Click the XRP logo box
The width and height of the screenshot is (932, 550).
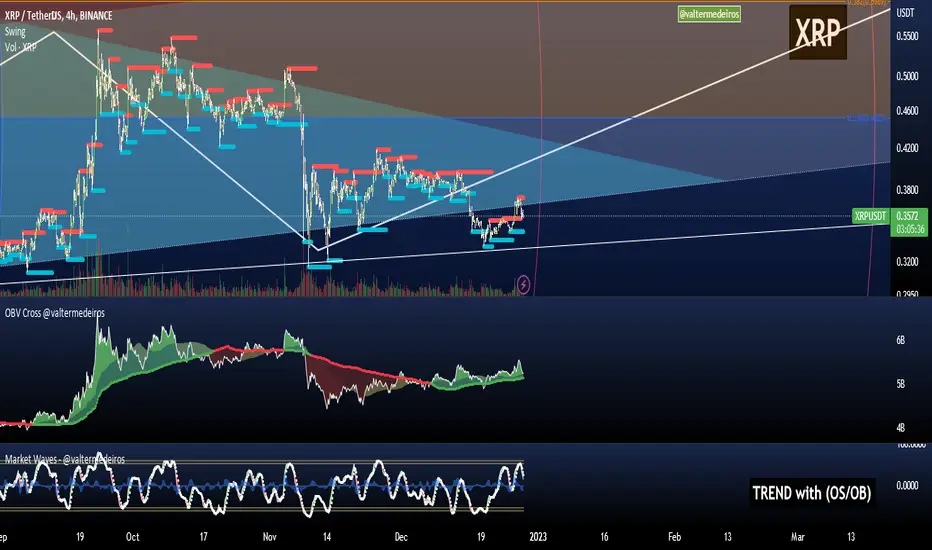pos(818,32)
